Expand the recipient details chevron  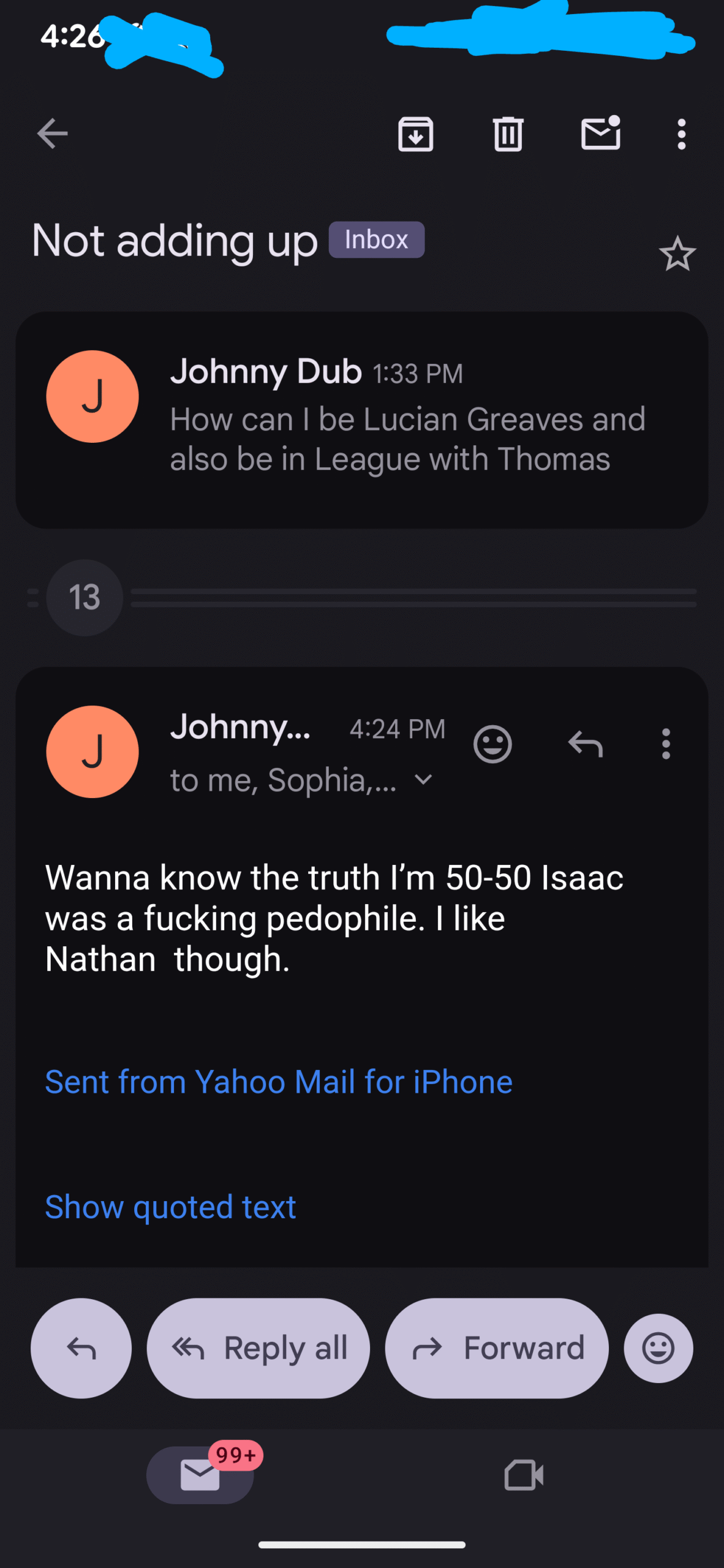point(423,780)
